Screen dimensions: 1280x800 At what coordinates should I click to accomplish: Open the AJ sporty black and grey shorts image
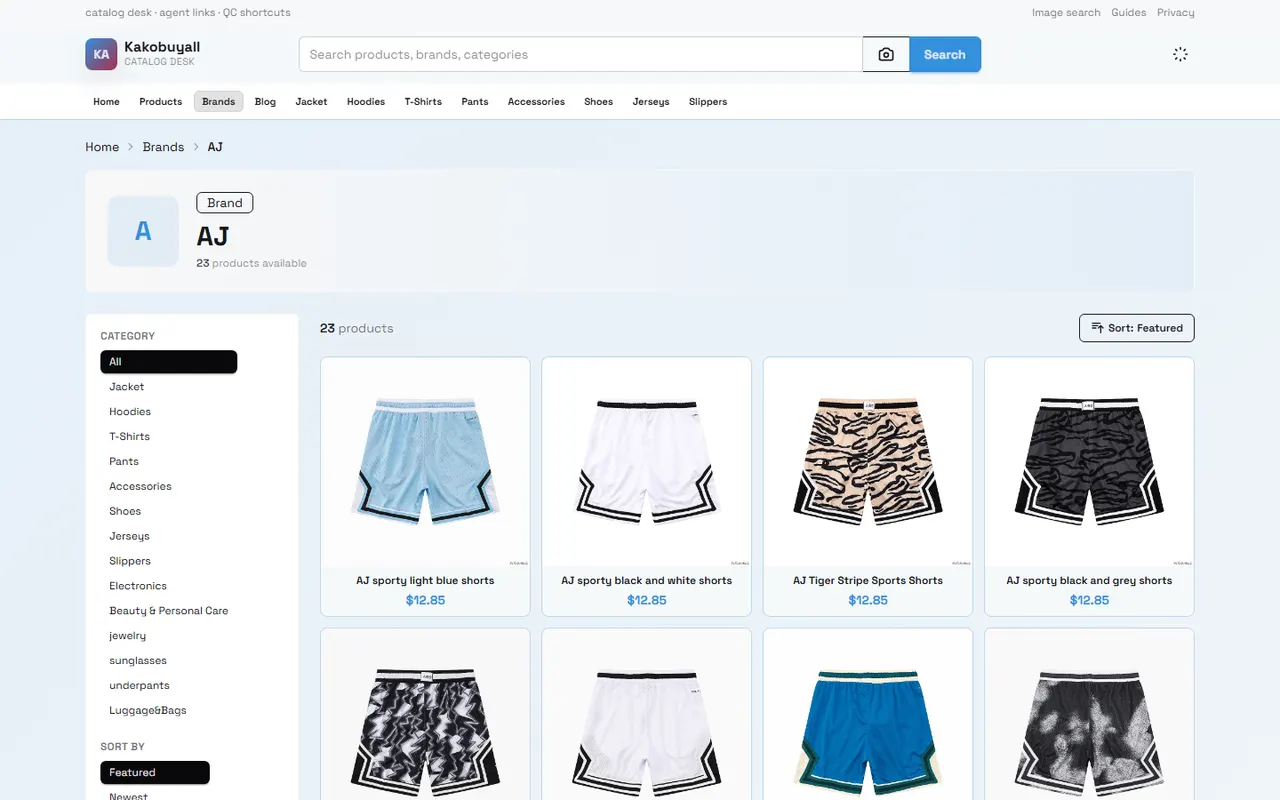(1089, 462)
